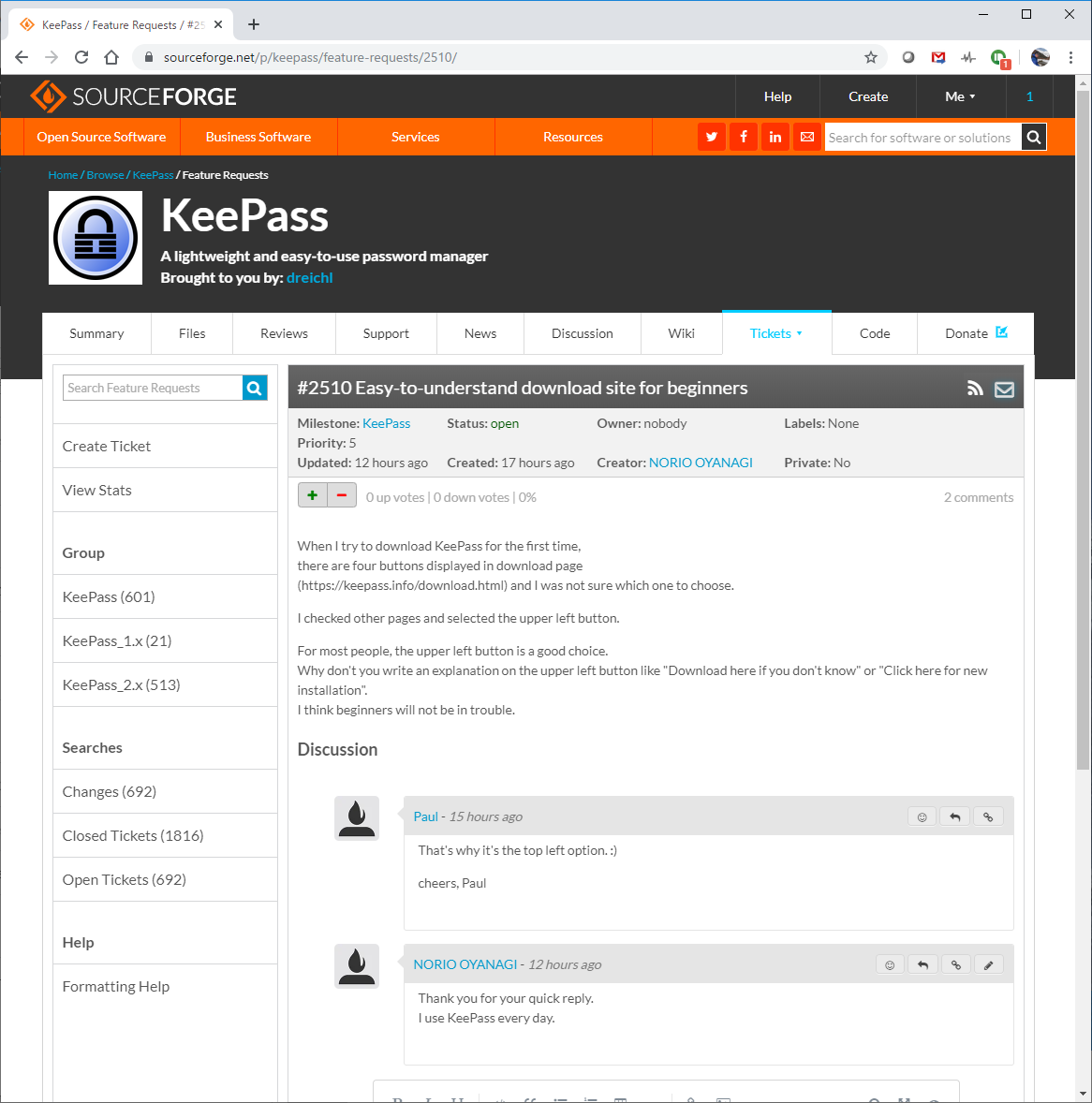Viewport: 1092px width, 1103px height.
Task: Open the Discussion tab
Action: (582, 333)
